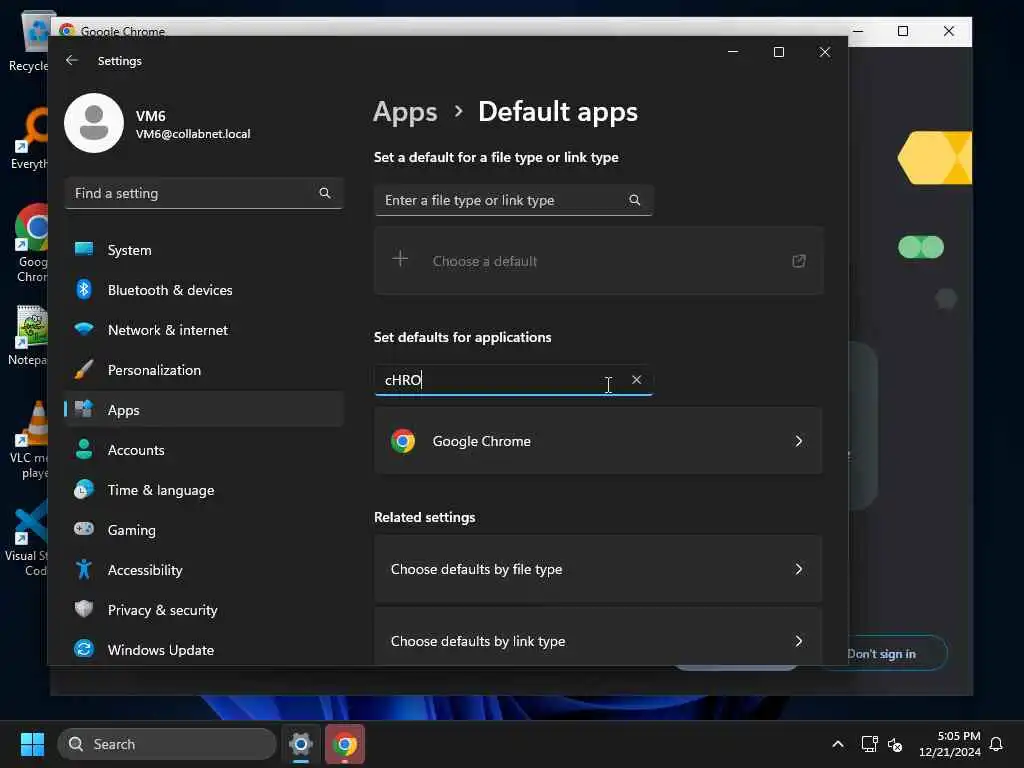Image resolution: width=1024 pixels, height=768 pixels.
Task: Switch to Google Chrome in the taskbar
Action: pyautogui.click(x=345, y=744)
